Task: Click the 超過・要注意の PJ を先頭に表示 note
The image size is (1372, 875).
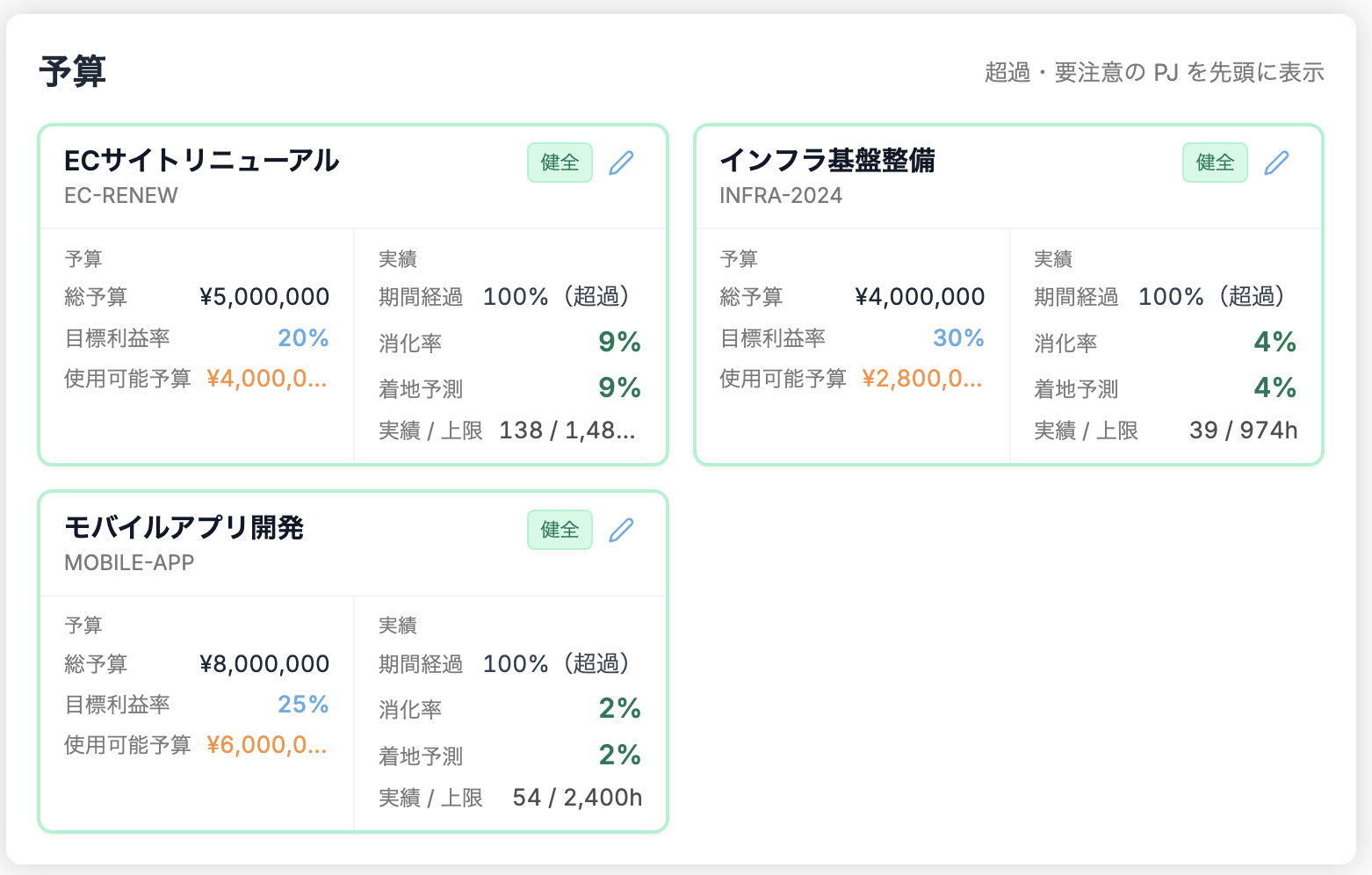Action: 1154,72
